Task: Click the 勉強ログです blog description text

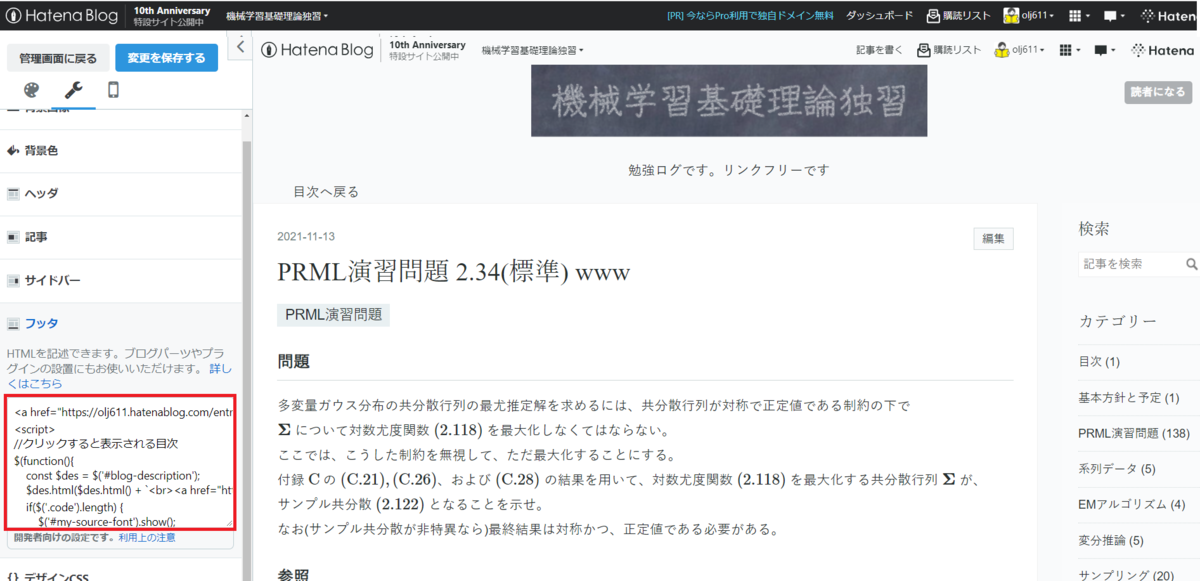Action: coord(729,170)
